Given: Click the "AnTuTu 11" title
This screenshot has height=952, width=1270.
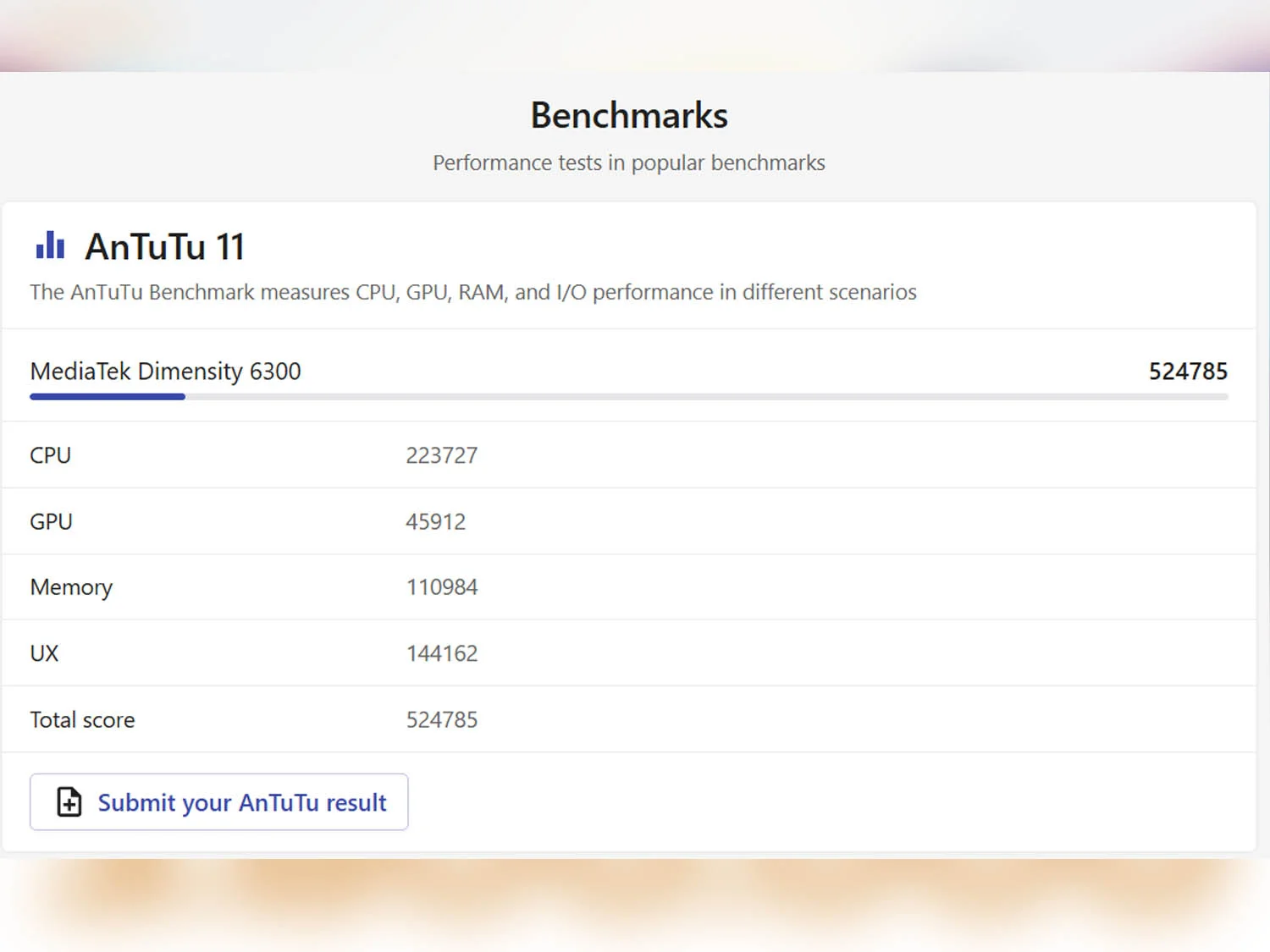Looking at the screenshot, I should coord(165,247).
